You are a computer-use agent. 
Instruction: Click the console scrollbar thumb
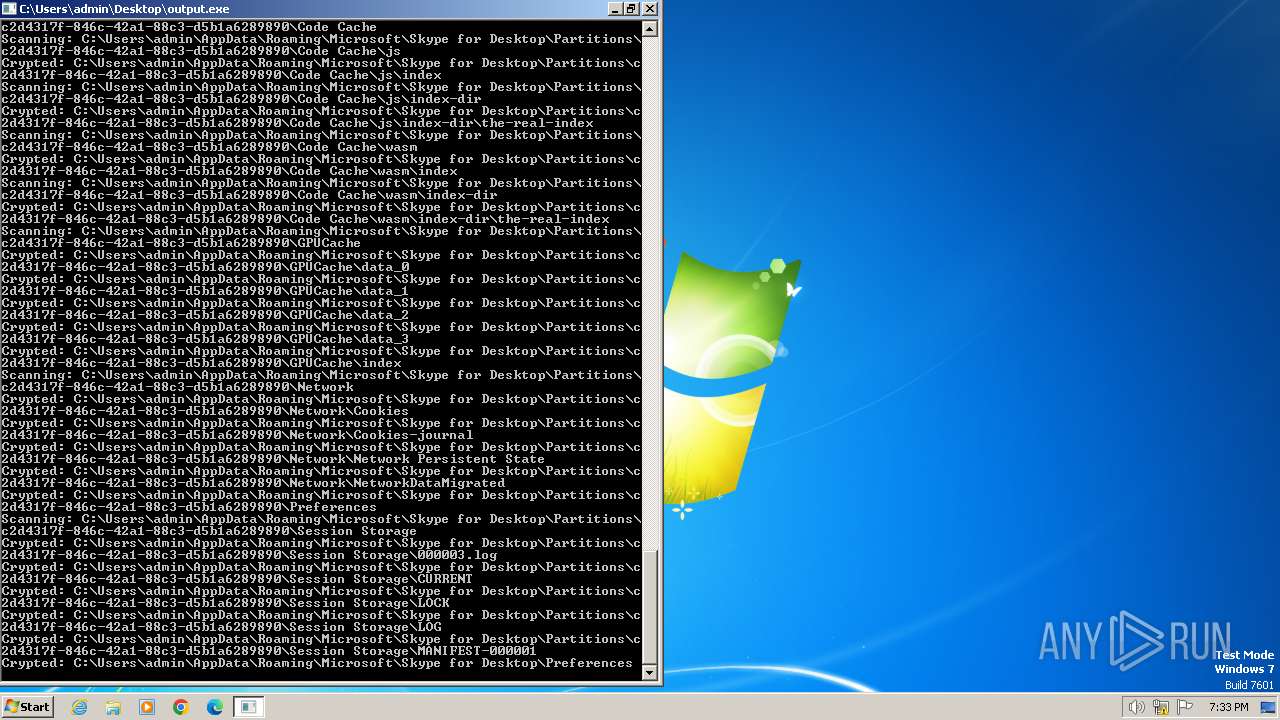point(650,607)
